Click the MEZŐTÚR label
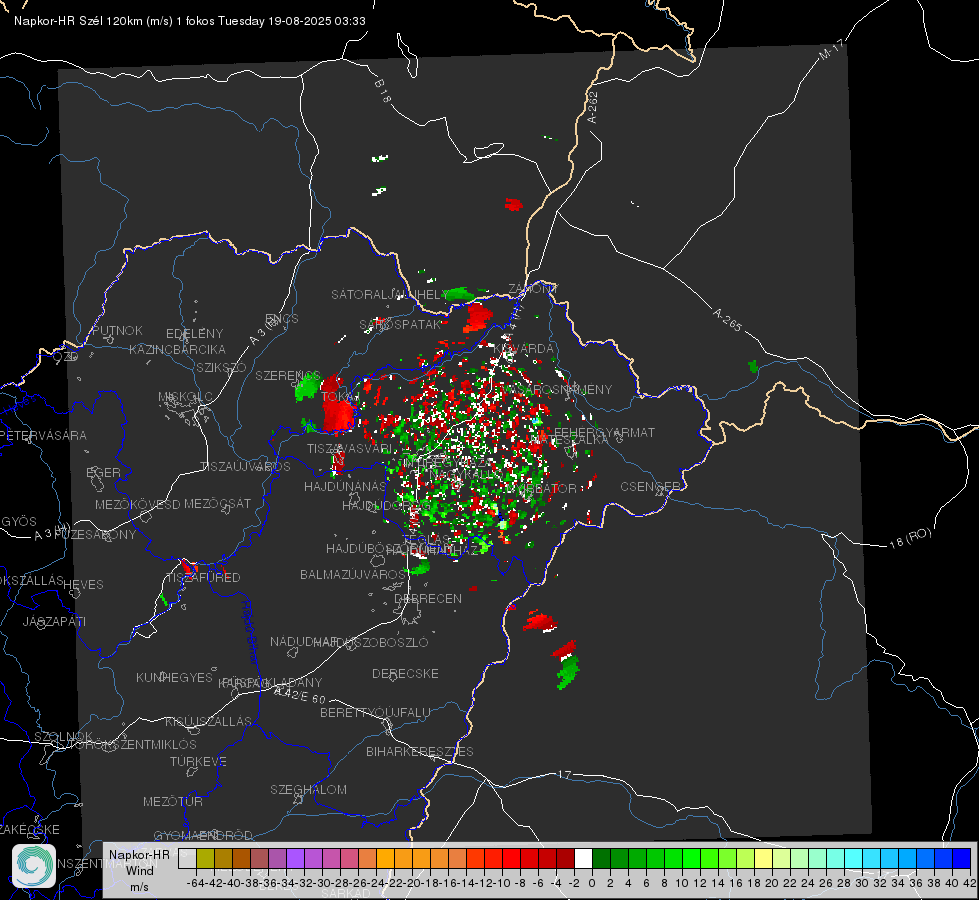The width and height of the screenshot is (979, 900). [173, 801]
